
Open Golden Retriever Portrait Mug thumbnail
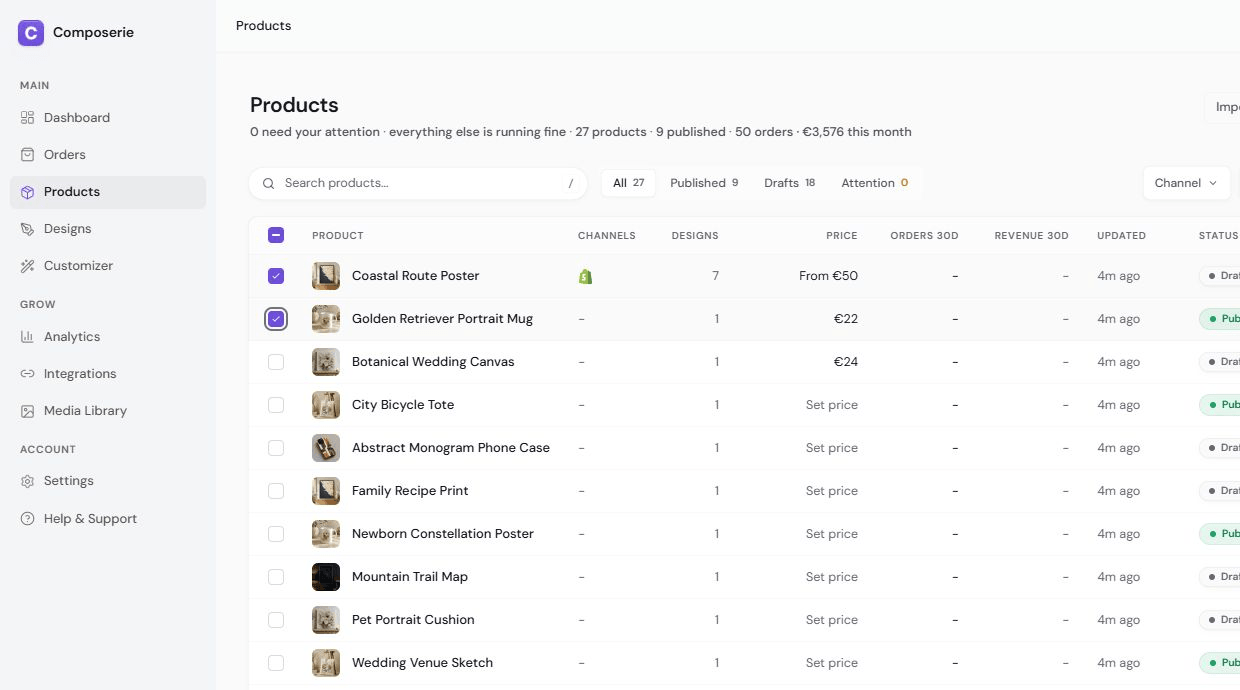point(326,319)
